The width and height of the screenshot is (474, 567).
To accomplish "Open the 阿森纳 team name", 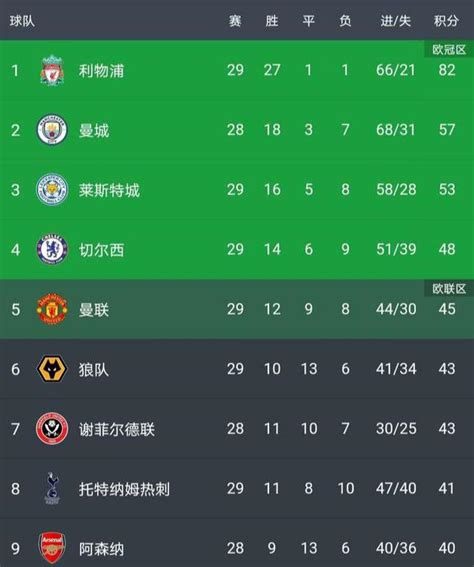I will pos(101,549).
